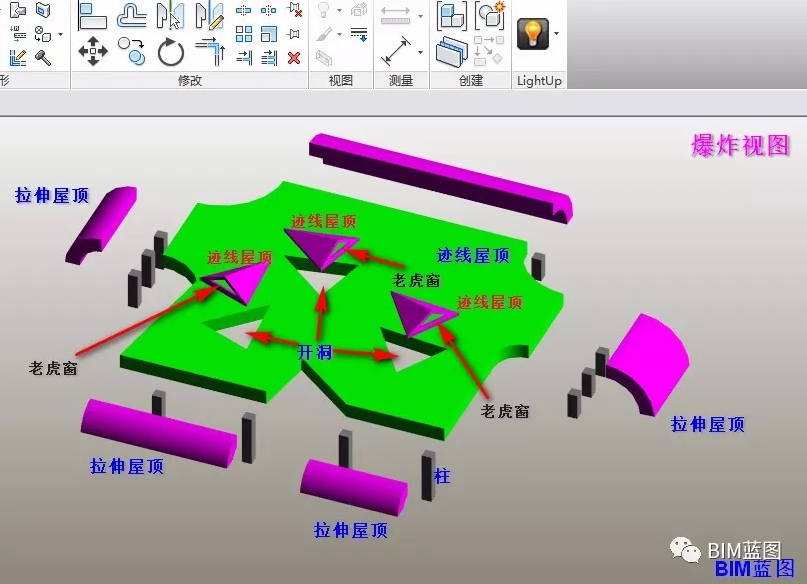The image size is (807, 584).
Task: Click the 开洞 label in viewport
Action: pyautogui.click(x=315, y=352)
